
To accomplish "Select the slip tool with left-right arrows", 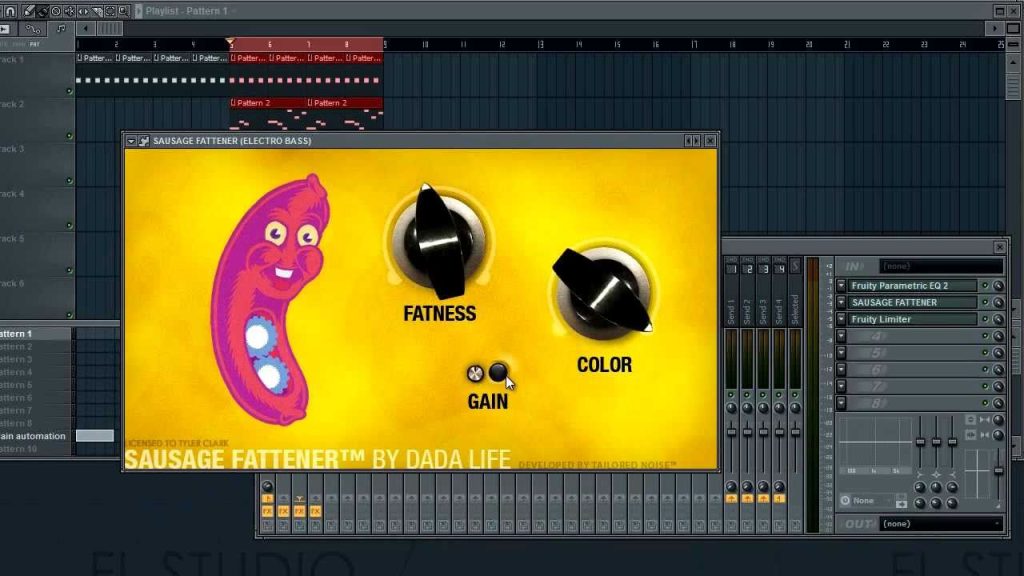I will 83,11.
